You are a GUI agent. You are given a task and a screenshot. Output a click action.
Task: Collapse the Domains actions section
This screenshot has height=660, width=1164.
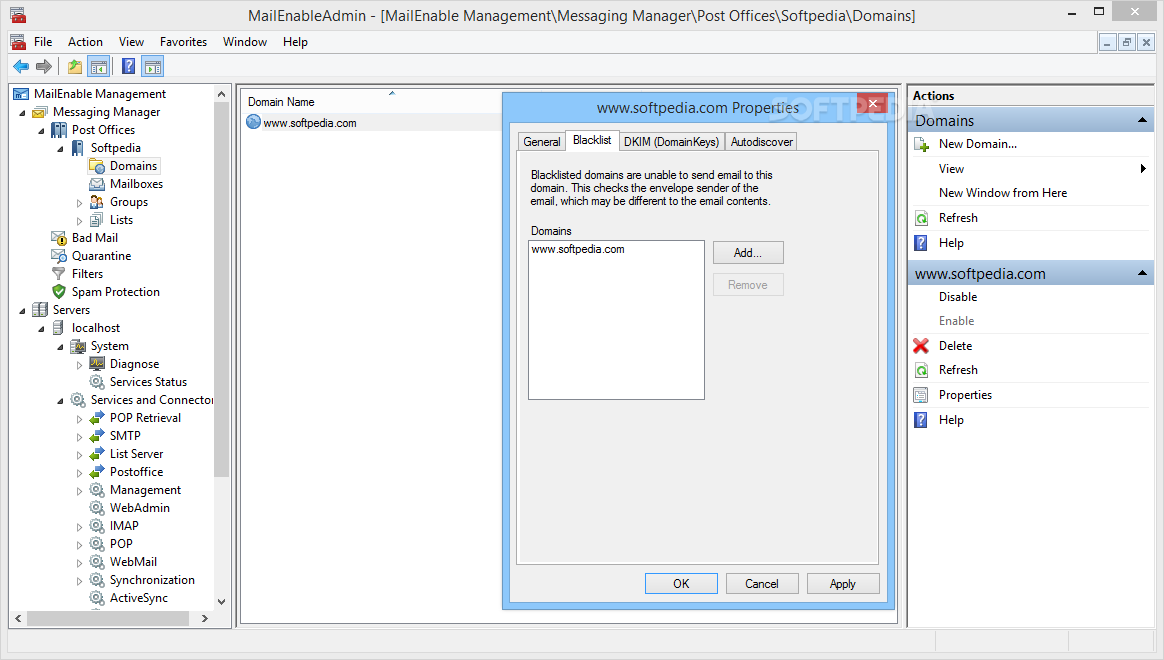(x=1142, y=120)
